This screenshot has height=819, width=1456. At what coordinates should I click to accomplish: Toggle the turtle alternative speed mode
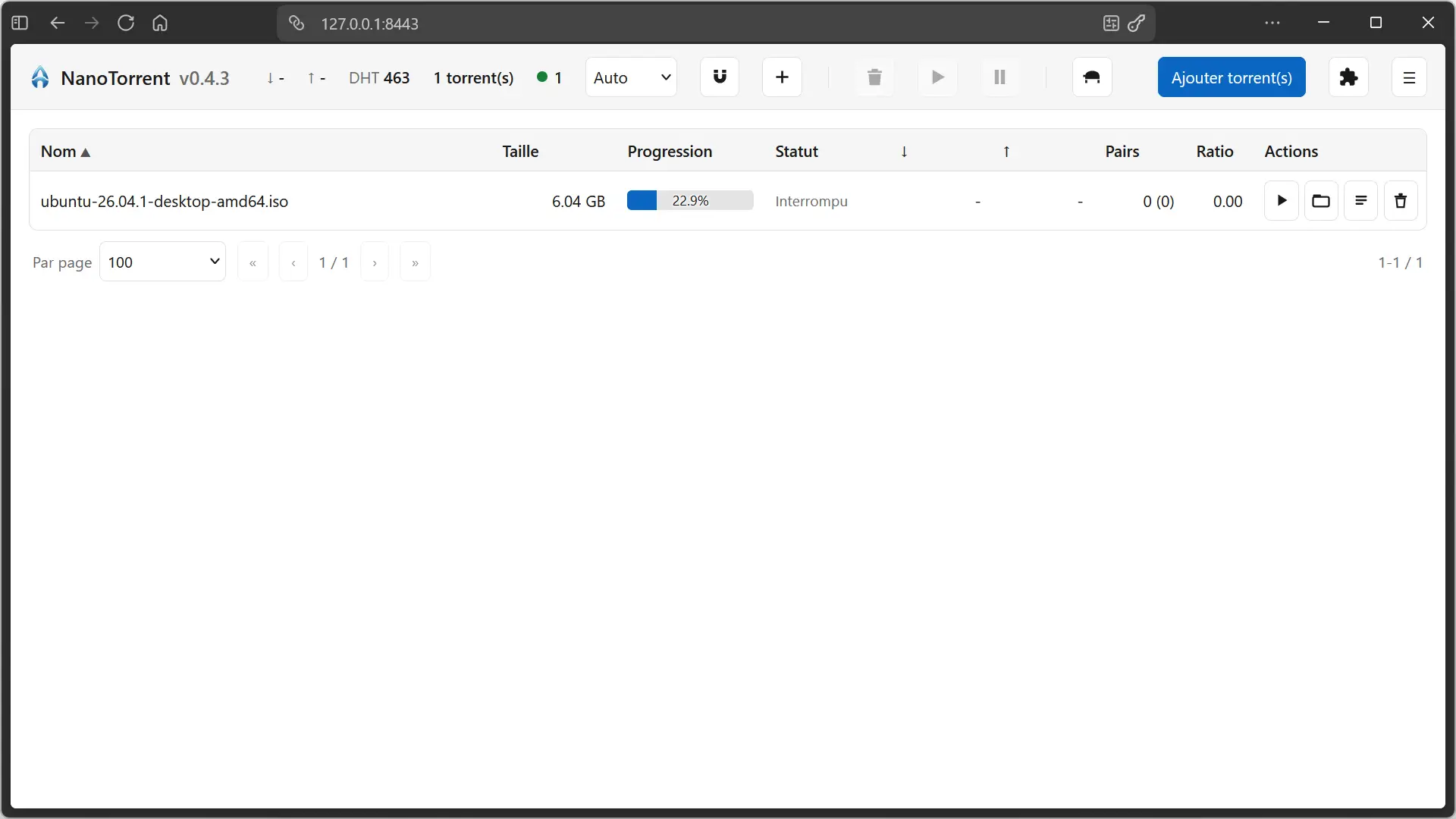(x=1092, y=77)
